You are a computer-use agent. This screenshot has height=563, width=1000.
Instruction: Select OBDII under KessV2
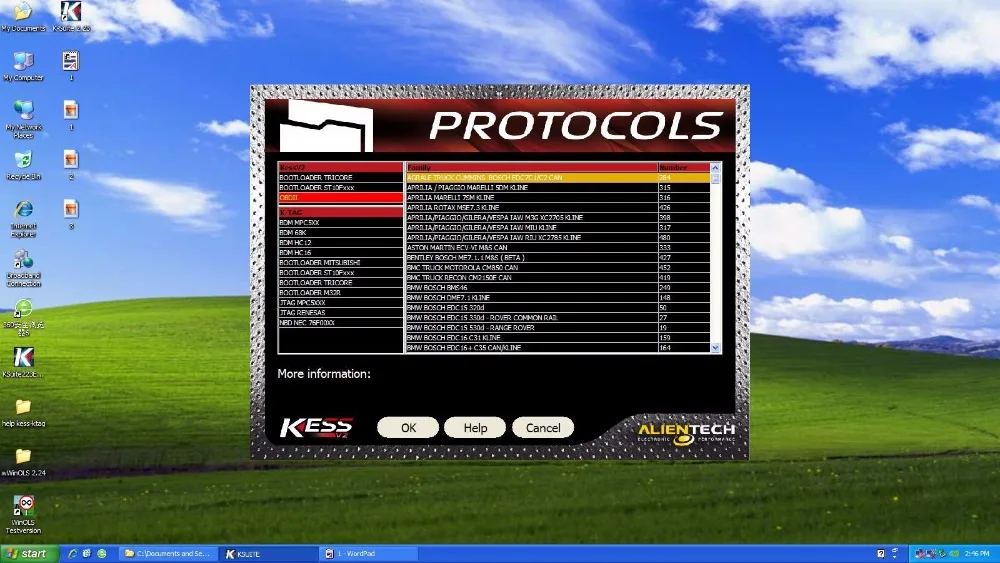tap(341, 198)
